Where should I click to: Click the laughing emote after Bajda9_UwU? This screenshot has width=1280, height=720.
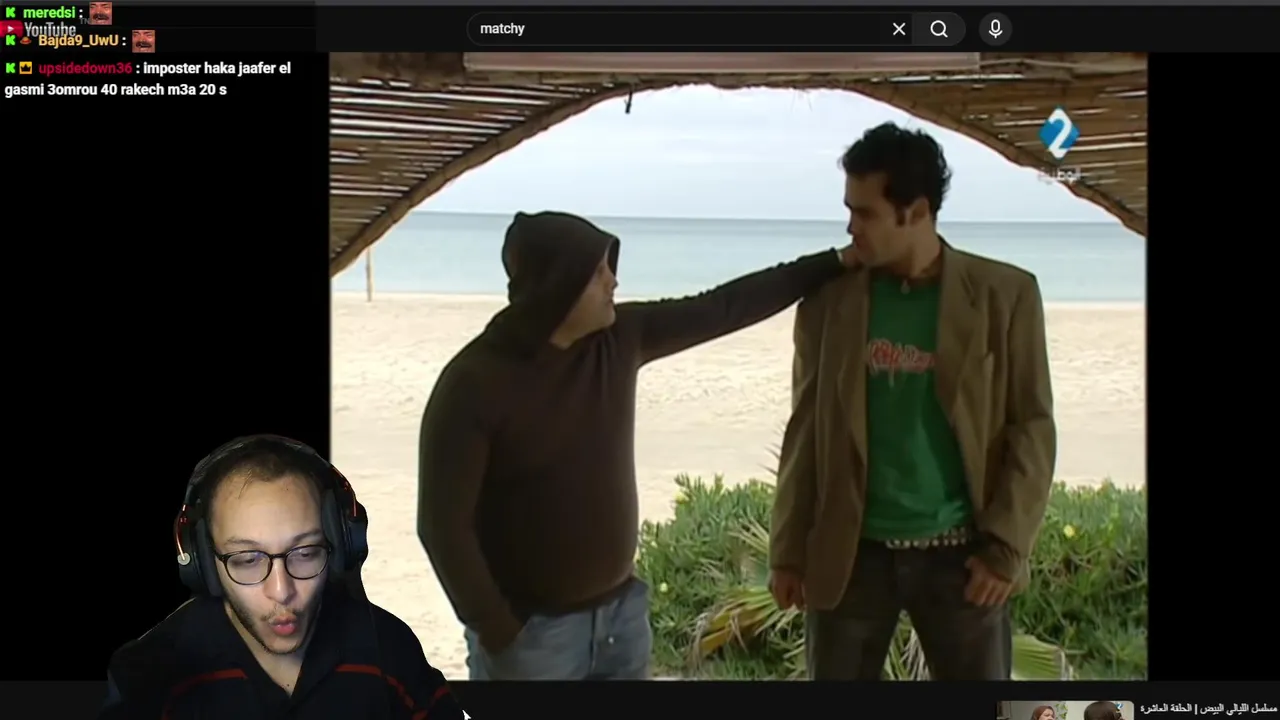coord(143,41)
